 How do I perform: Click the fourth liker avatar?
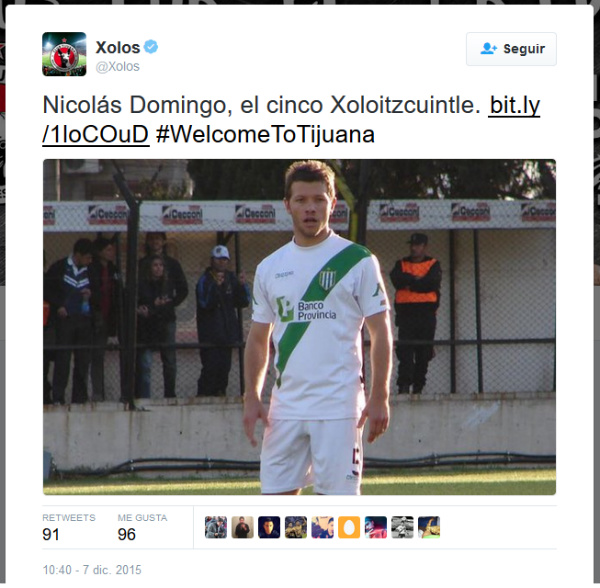pos(296,527)
